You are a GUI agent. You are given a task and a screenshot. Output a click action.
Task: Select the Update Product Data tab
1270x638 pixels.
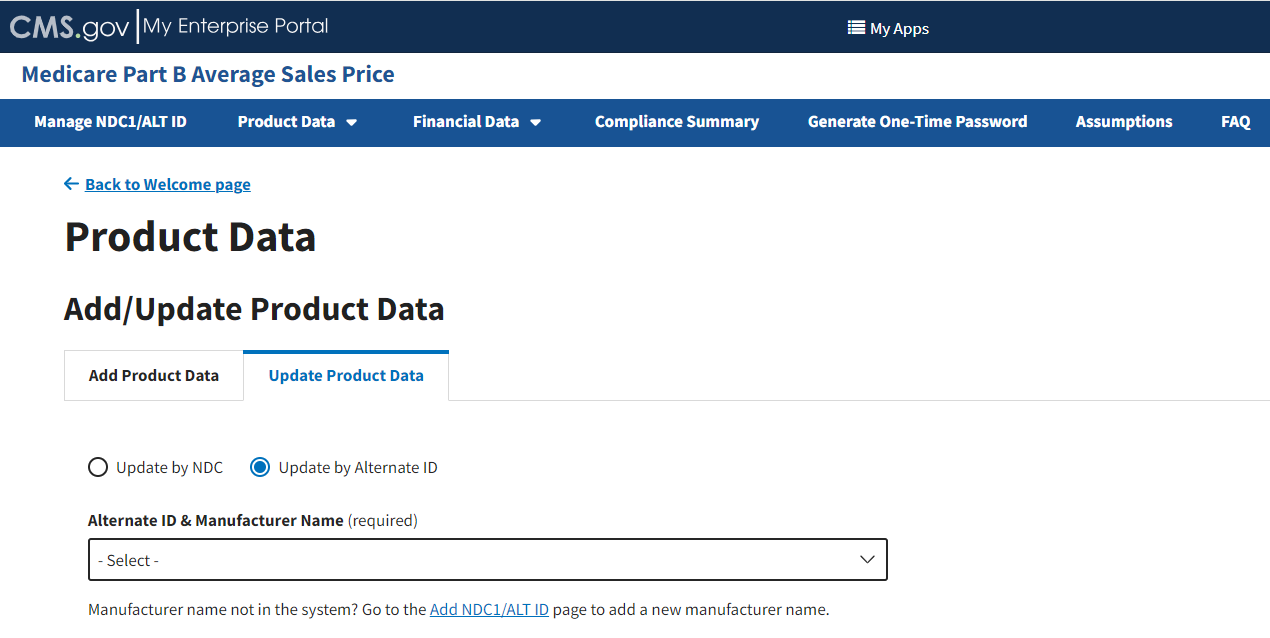coord(346,376)
